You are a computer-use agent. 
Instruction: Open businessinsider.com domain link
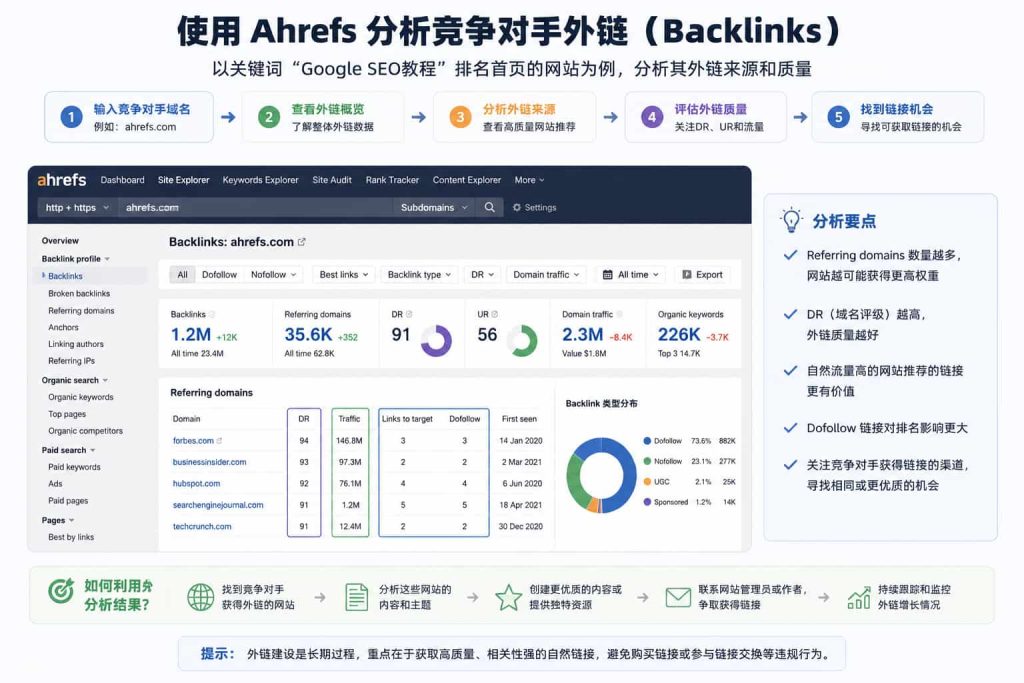[210, 462]
